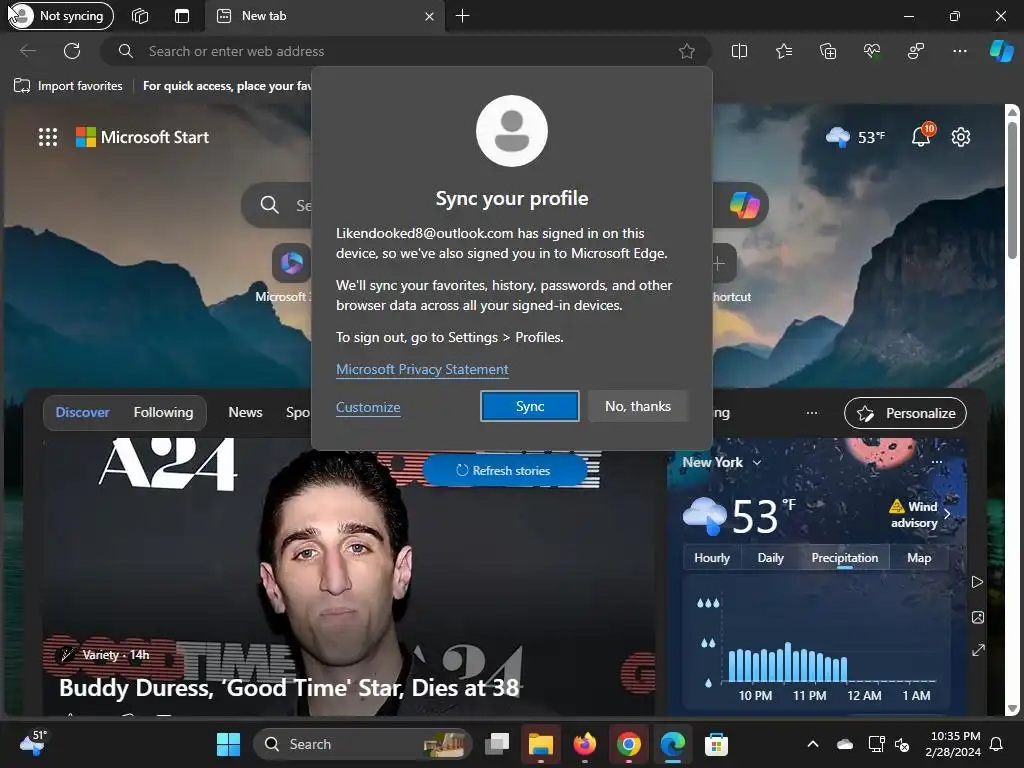The height and width of the screenshot is (768, 1024).
Task: Open the notifications bell
Action: [921, 136]
